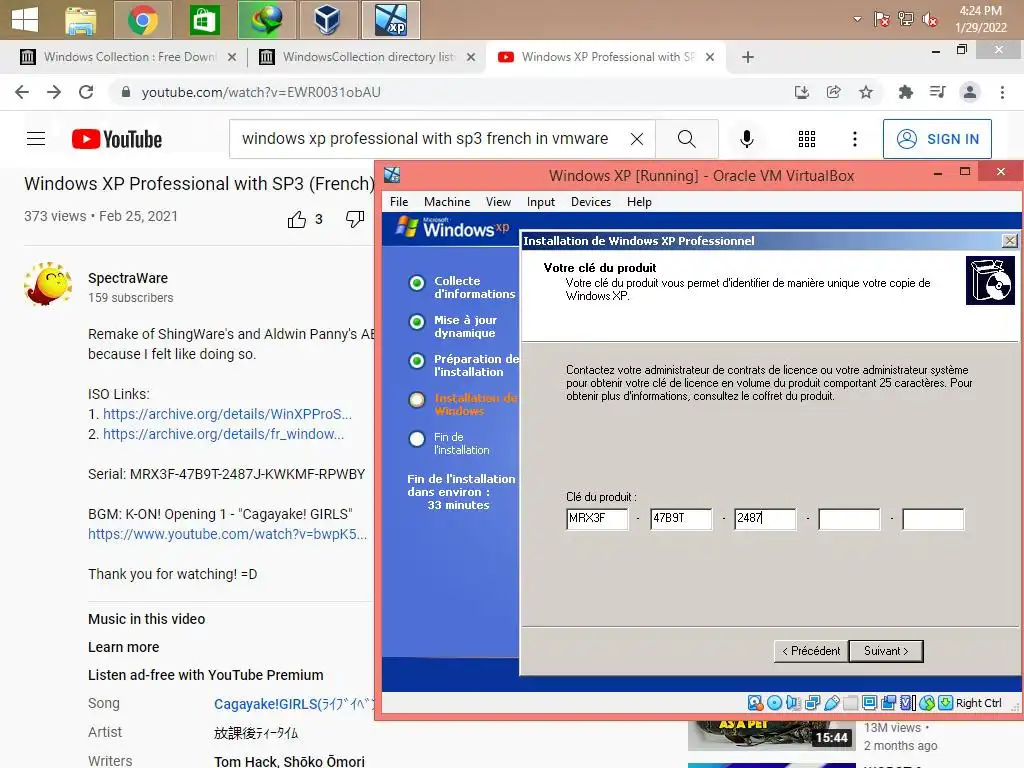Open the Machine menu in VirtualBox

pyautogui.click(x=447, y=202)
